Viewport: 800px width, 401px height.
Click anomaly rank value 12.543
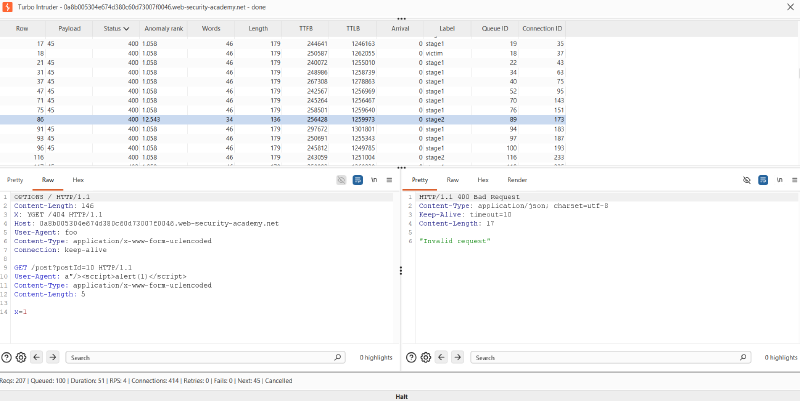click(x=152, y=119)
